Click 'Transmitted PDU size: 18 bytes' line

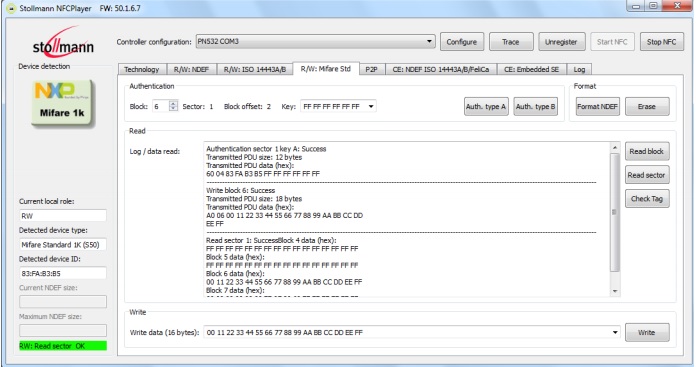(254, 199)
